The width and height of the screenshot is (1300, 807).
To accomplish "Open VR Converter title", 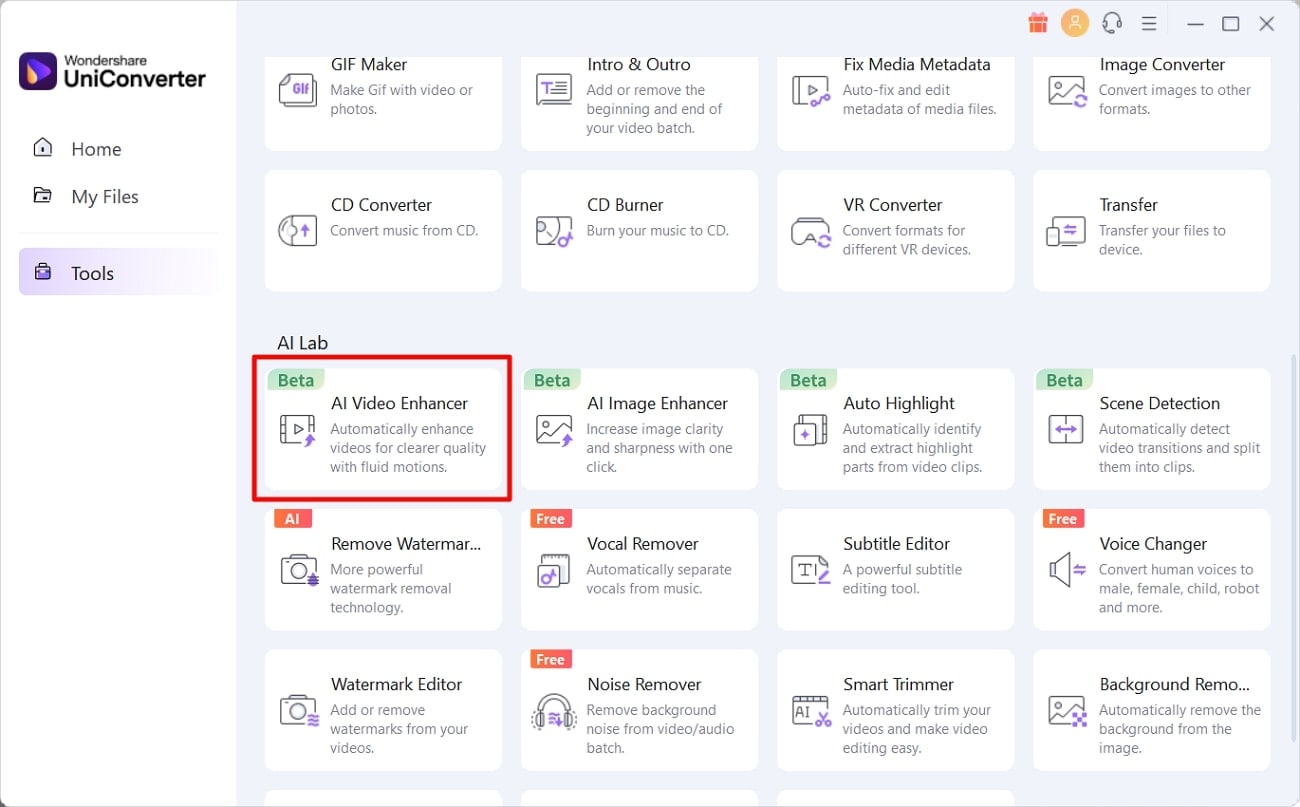I will [x=892, y=204].
